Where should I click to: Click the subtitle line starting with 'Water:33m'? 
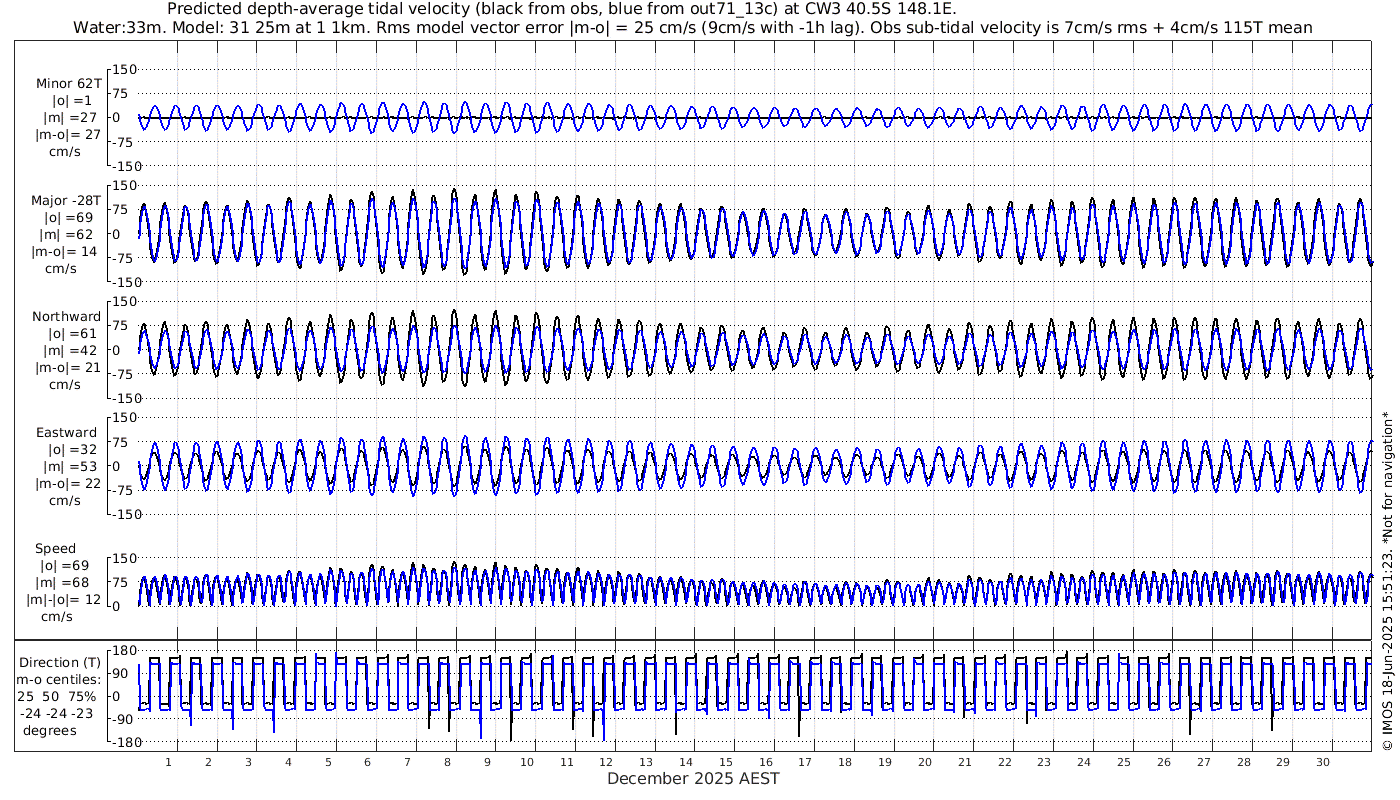tap(692, 27)
